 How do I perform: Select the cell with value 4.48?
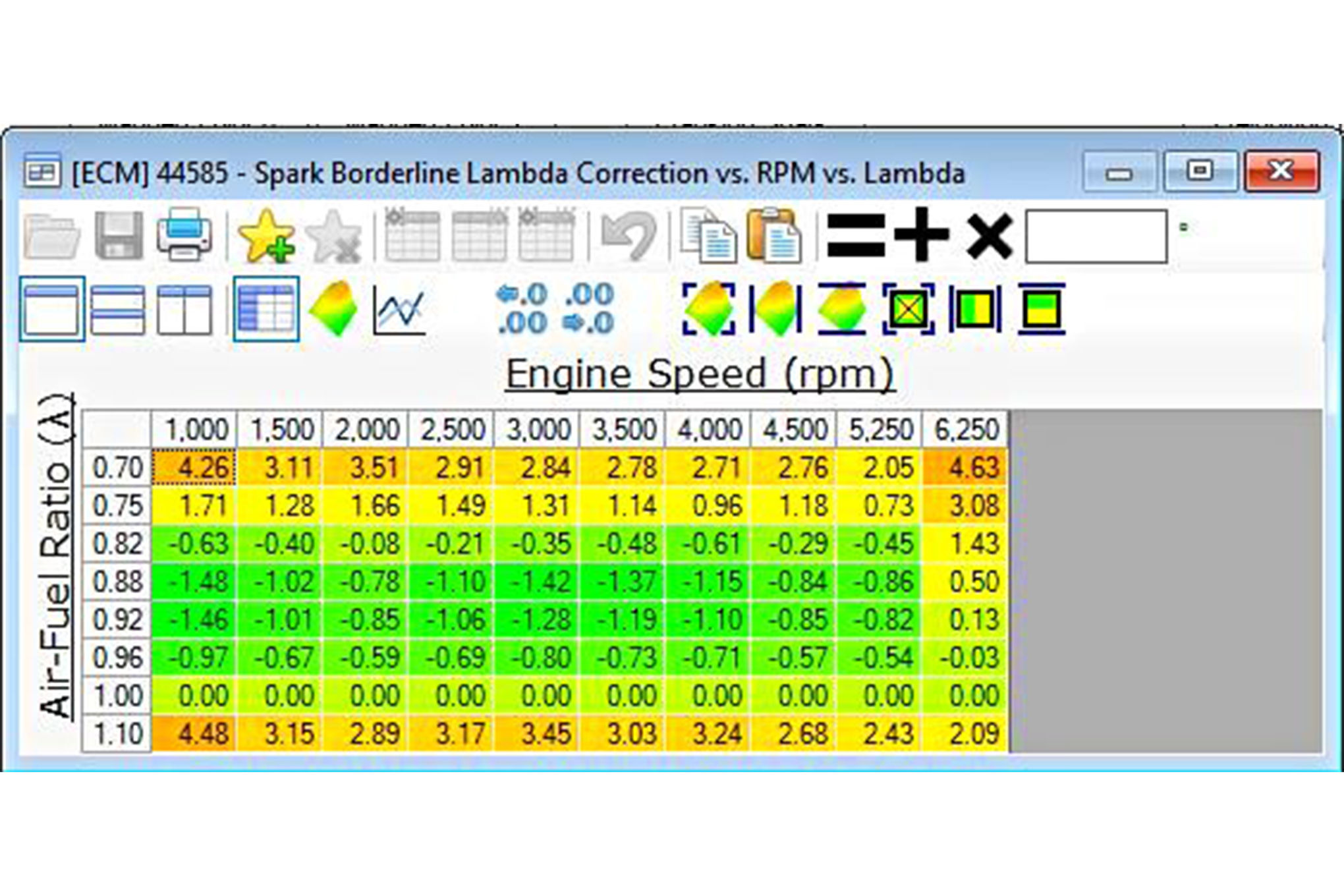(194, 733)
